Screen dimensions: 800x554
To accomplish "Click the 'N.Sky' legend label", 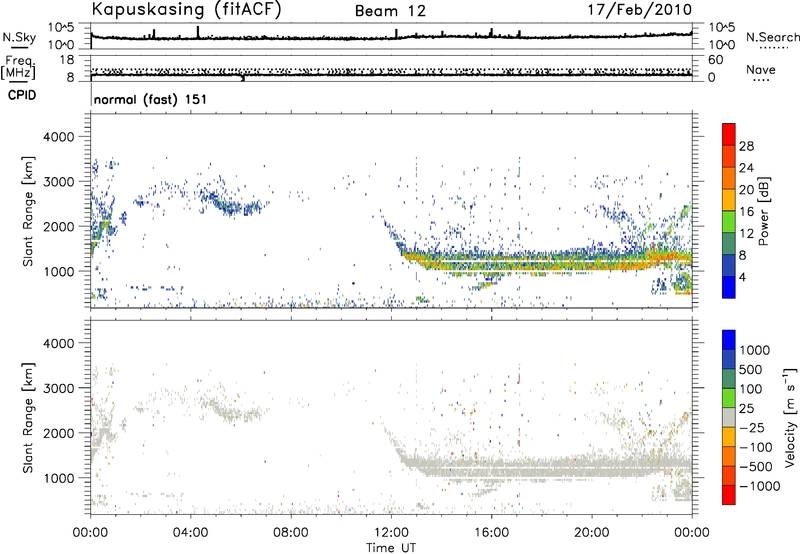I will 19,37.
